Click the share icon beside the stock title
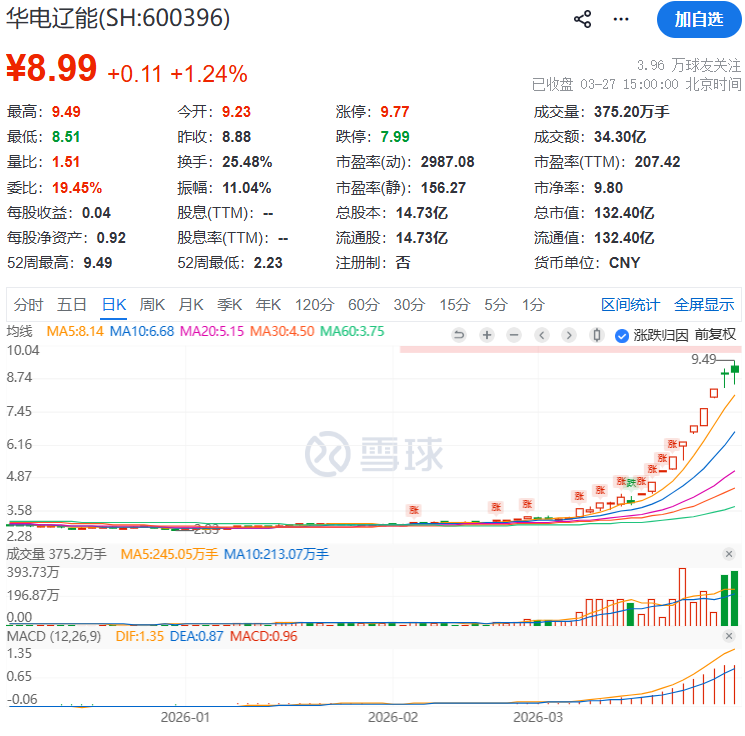Viewport: 745px width, 736px height. 583,19
